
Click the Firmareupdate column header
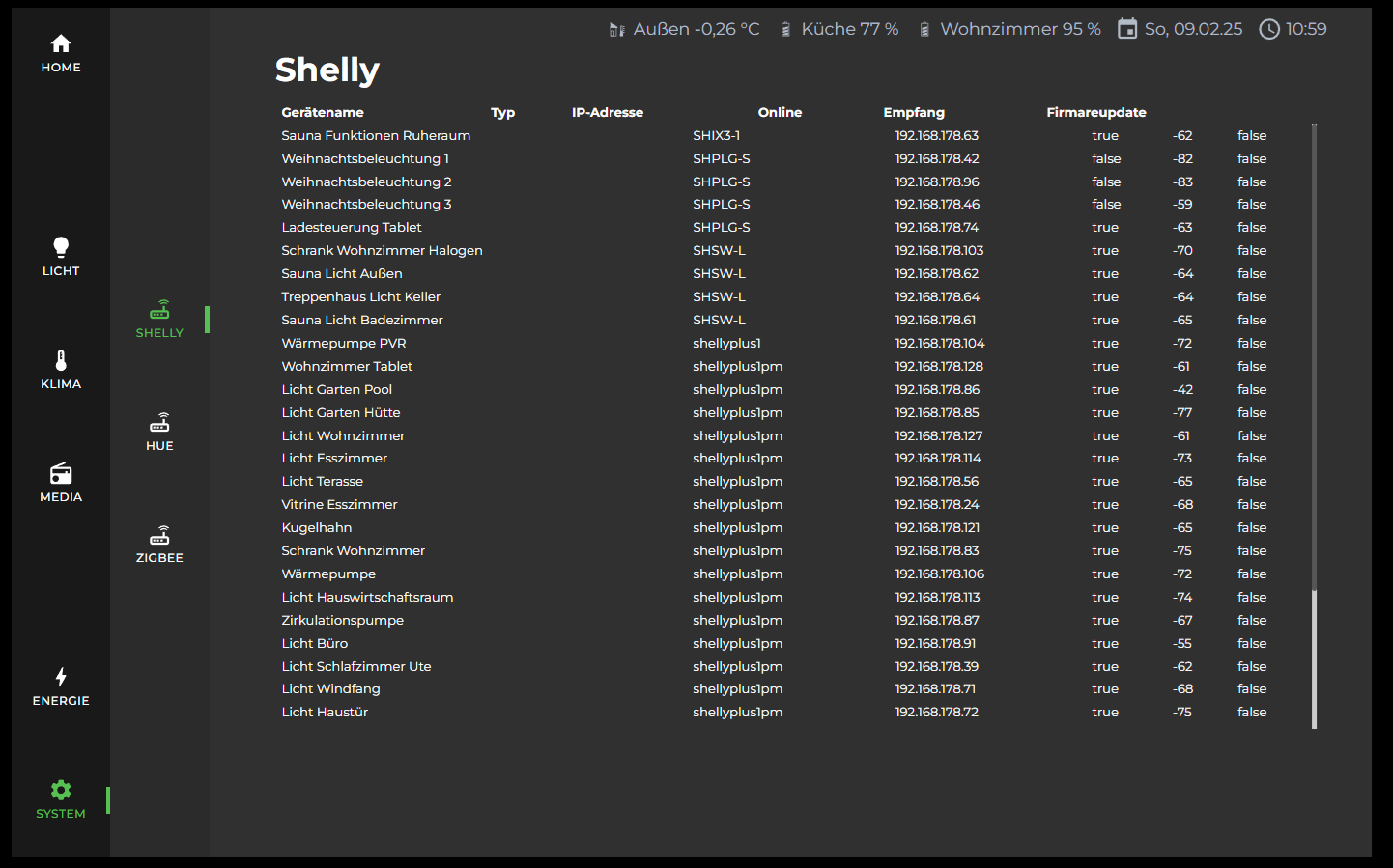pyautogui.click(x=1096, y=112)
